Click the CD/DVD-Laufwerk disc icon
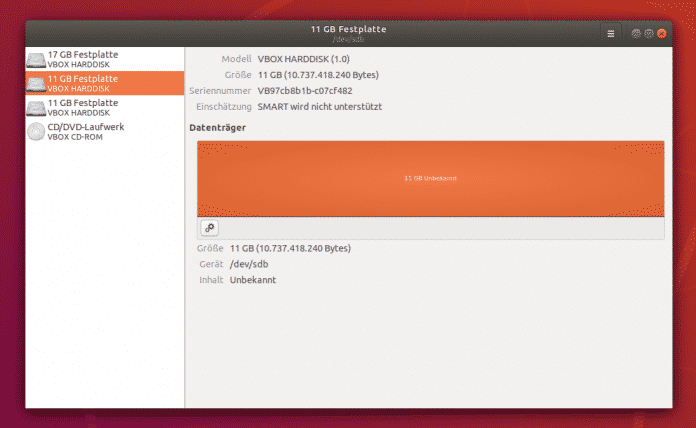Image resolution: width=696 pixels, height=428 pixels. pos(36,131)
